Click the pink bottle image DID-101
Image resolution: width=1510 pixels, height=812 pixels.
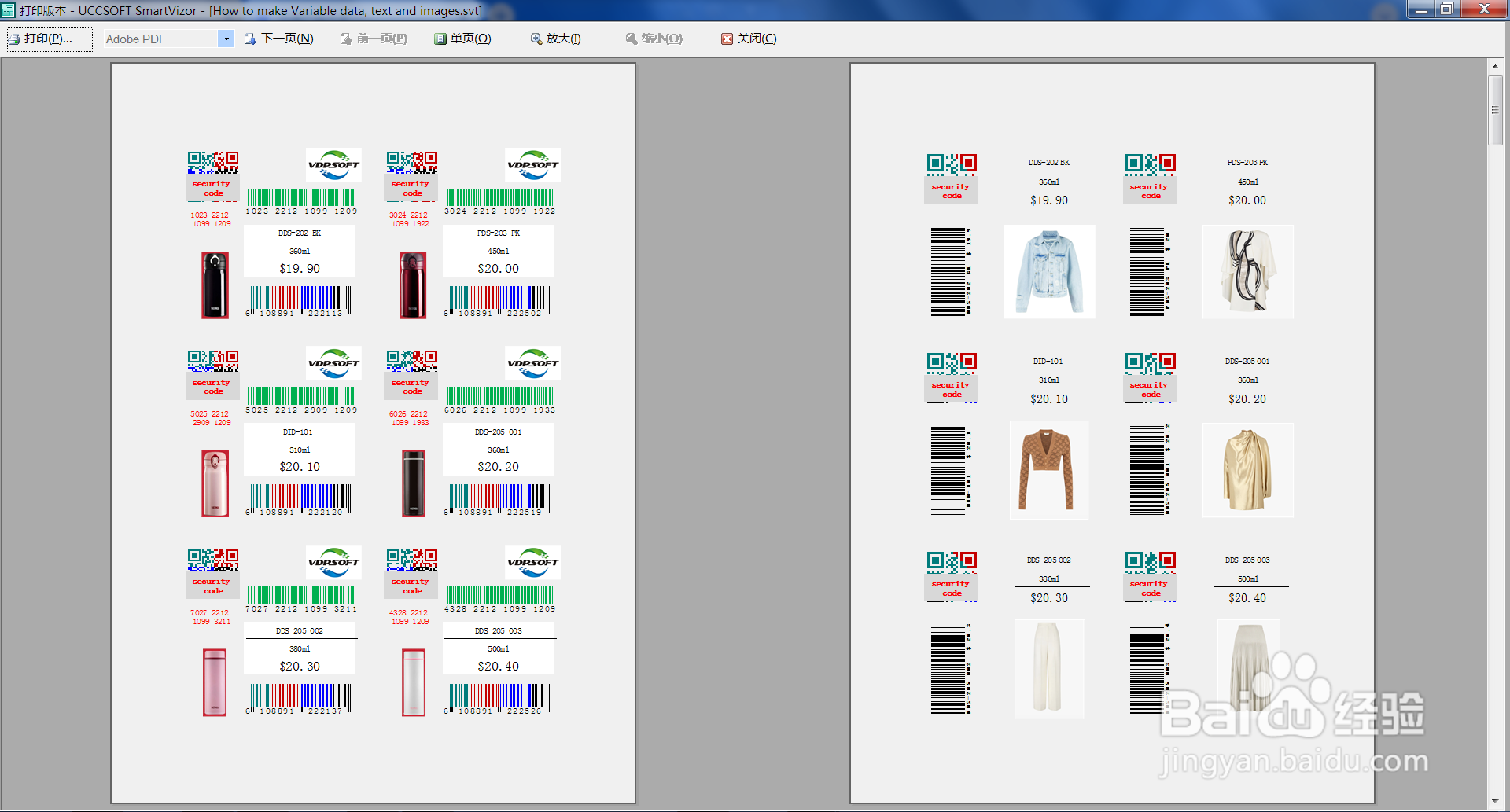[x=215, y=483]
